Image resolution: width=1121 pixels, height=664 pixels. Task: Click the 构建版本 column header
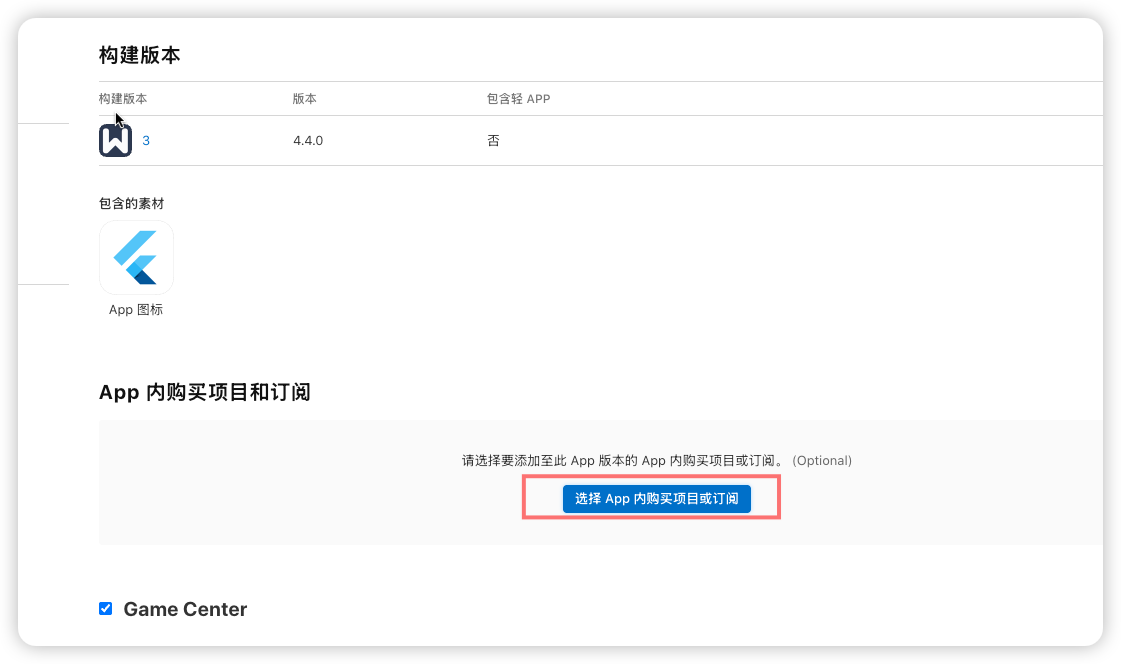tap(123, 99)
